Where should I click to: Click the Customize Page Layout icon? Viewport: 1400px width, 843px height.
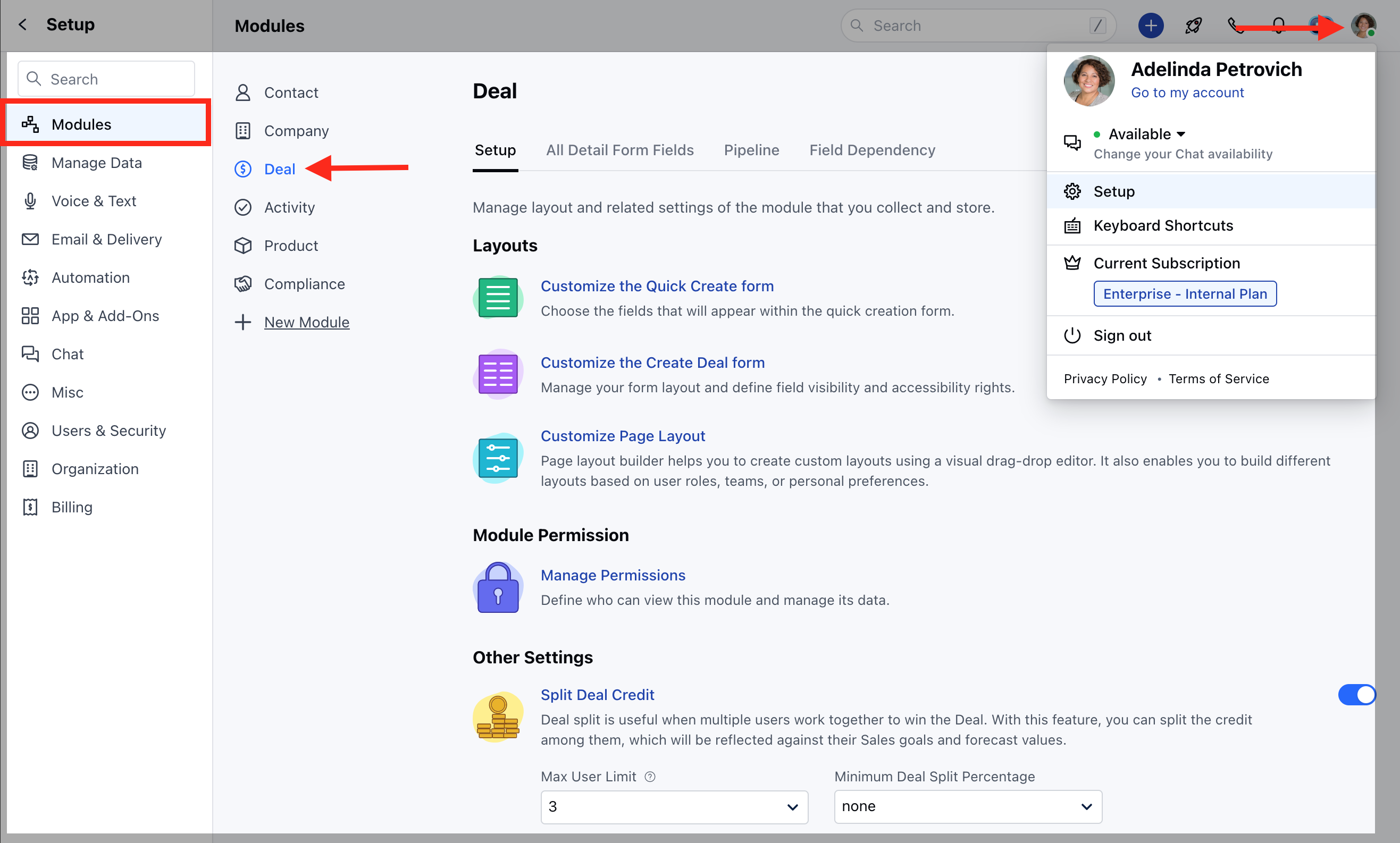[x=498, y=458]
